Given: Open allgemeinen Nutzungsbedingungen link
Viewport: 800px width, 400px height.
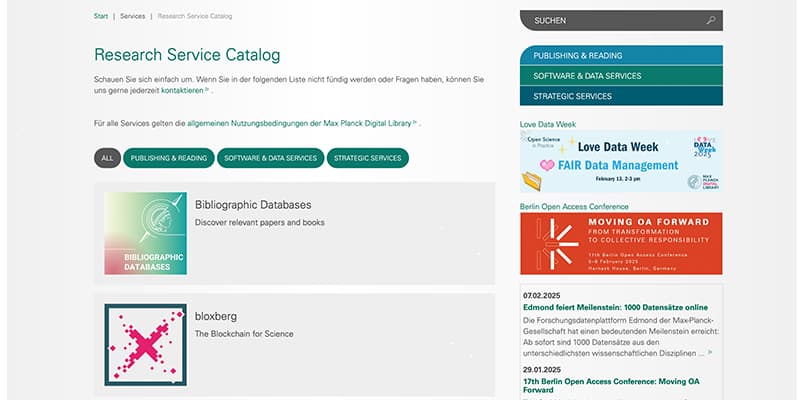Looking at the screenshot, I should coord(299,123).
